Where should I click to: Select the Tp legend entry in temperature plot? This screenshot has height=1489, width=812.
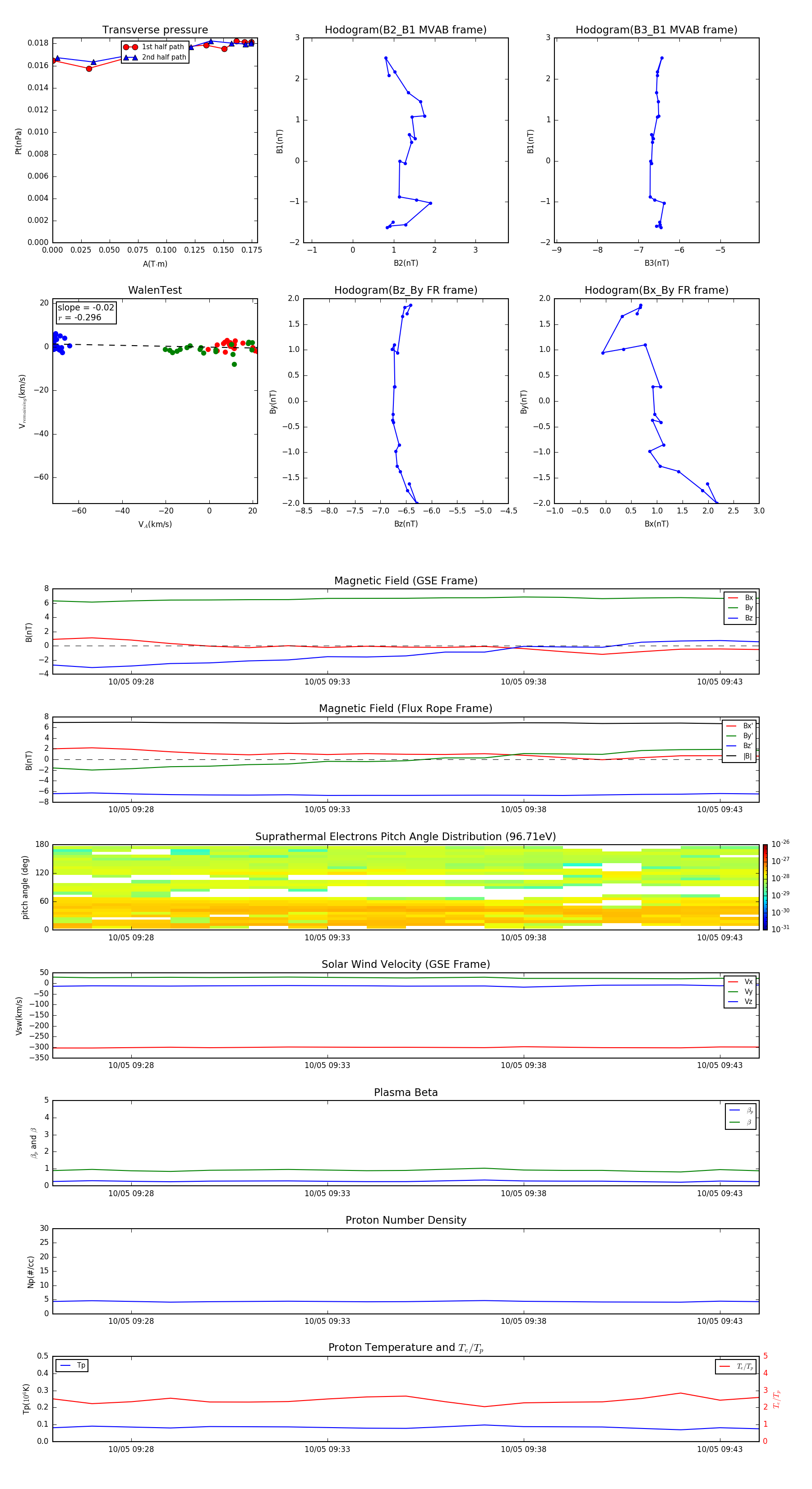pyautogui.click(x=72, y=1366)
